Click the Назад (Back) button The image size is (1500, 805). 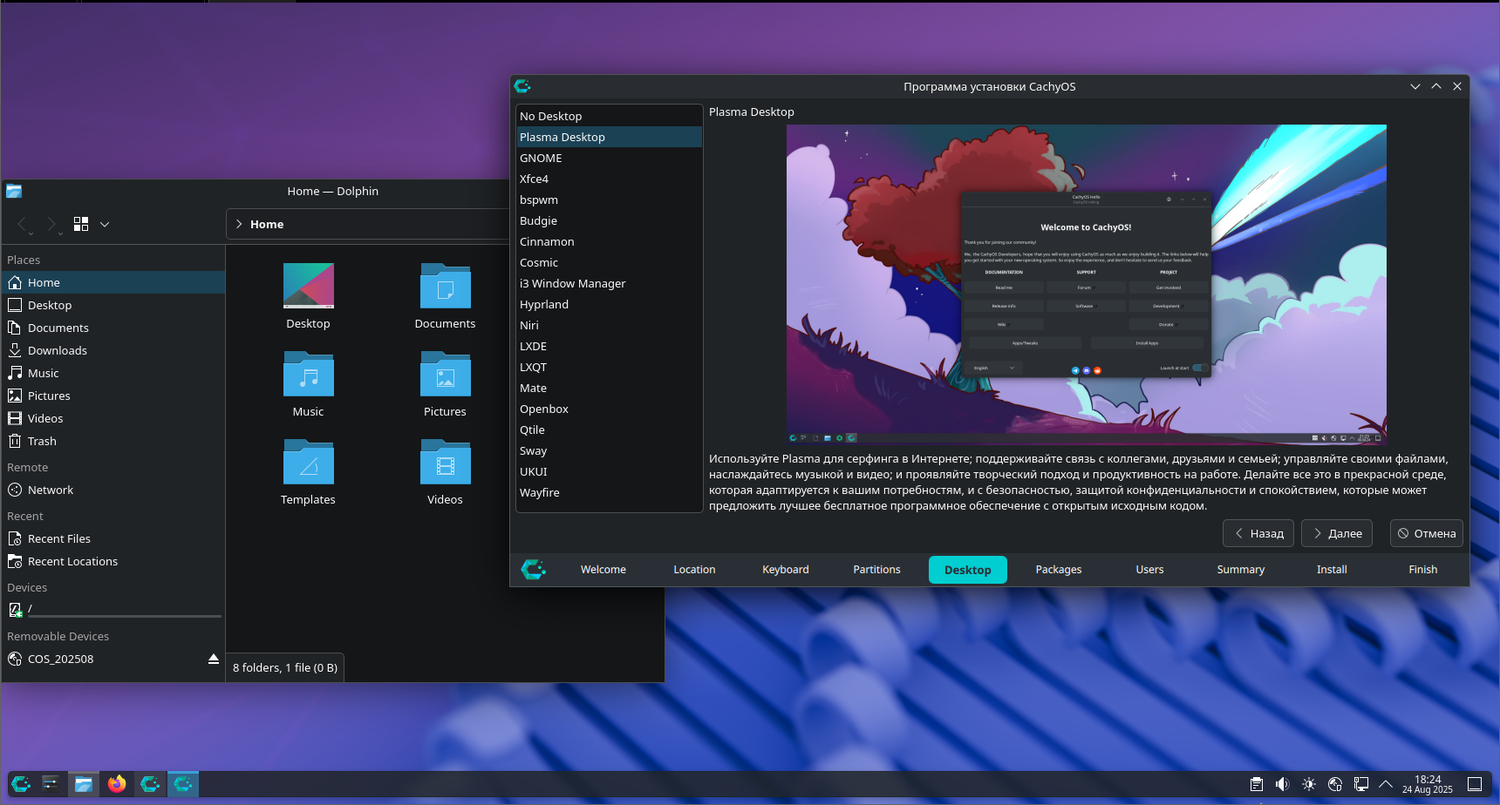pos(1258,533)
